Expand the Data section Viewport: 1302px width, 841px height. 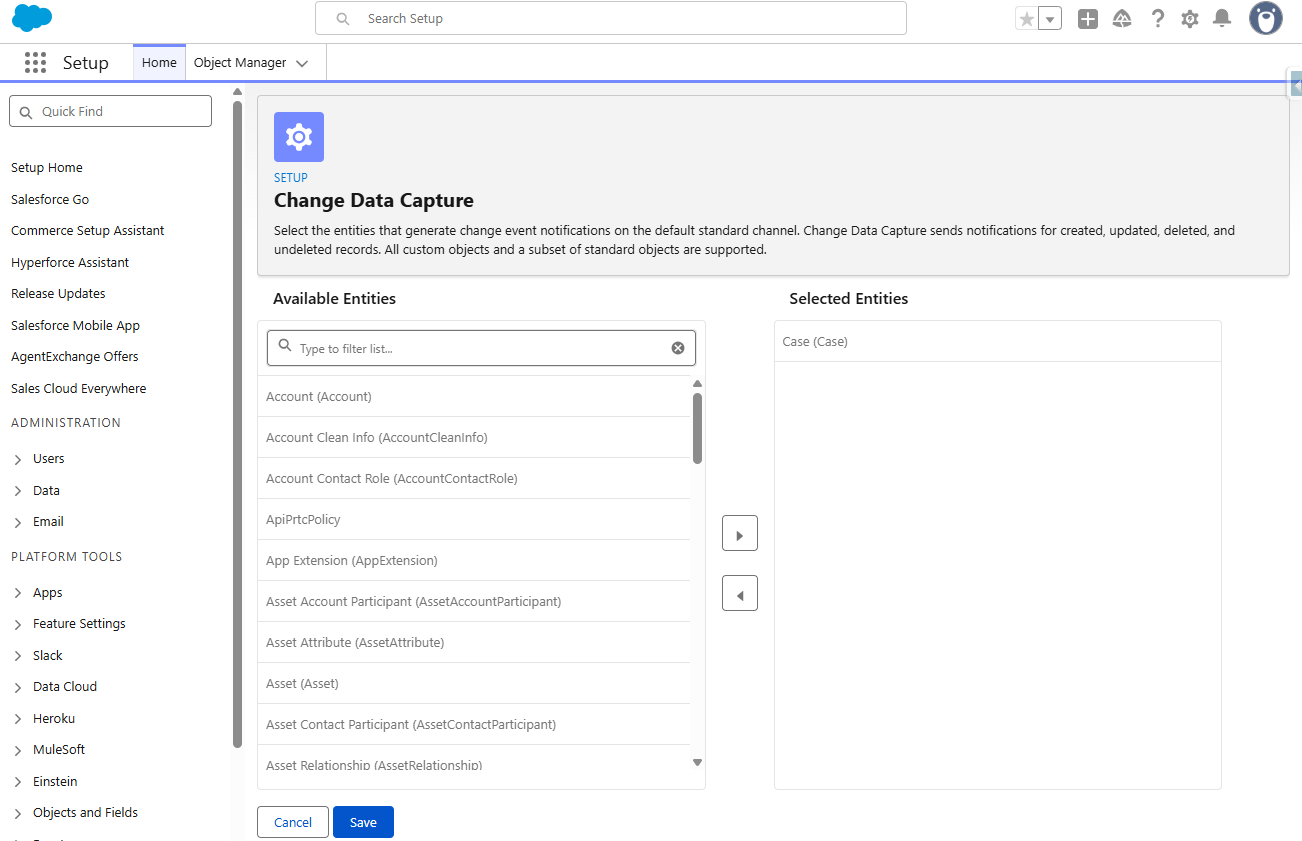(18, 491)
